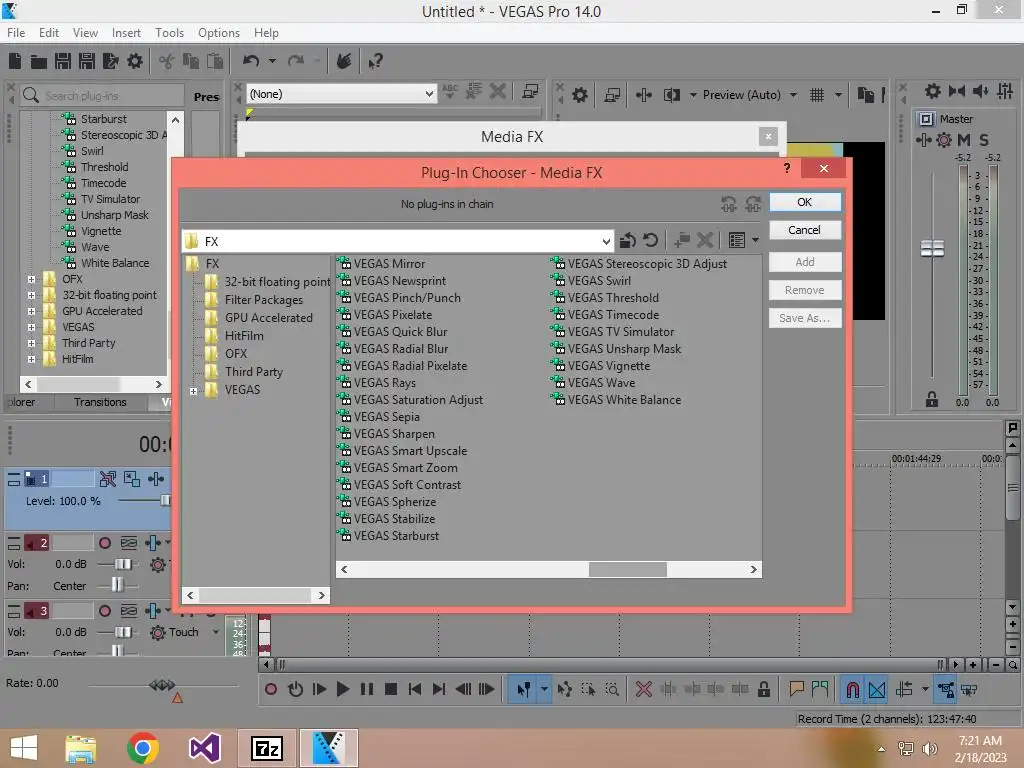Click the Pause button

tap(367, 689)
